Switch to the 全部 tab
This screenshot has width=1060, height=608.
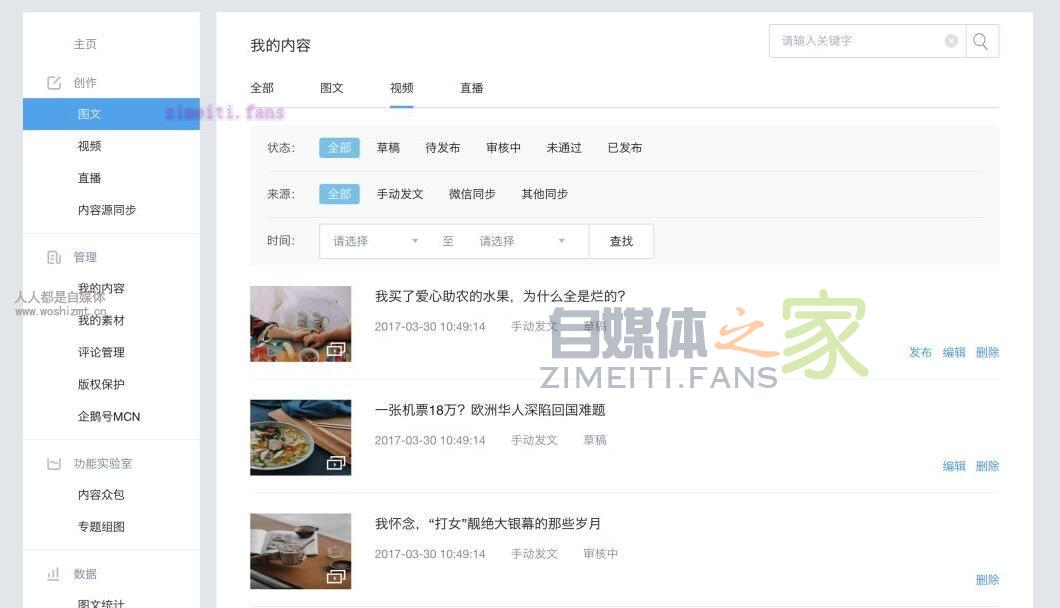[x=261, y=88]
